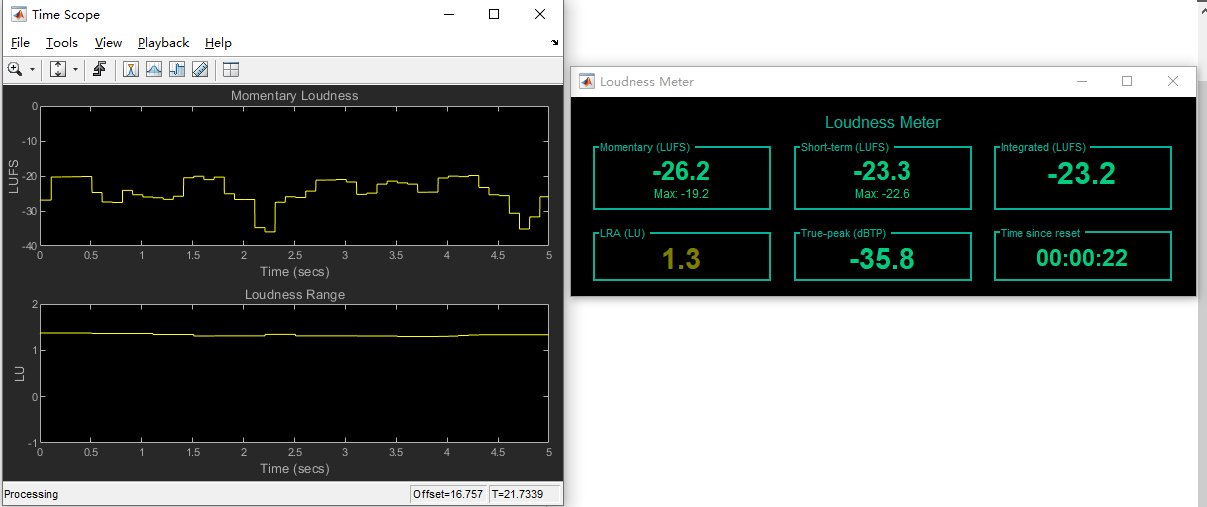Toggle Signal Statistics panel icon

click(x=154, y=69)
